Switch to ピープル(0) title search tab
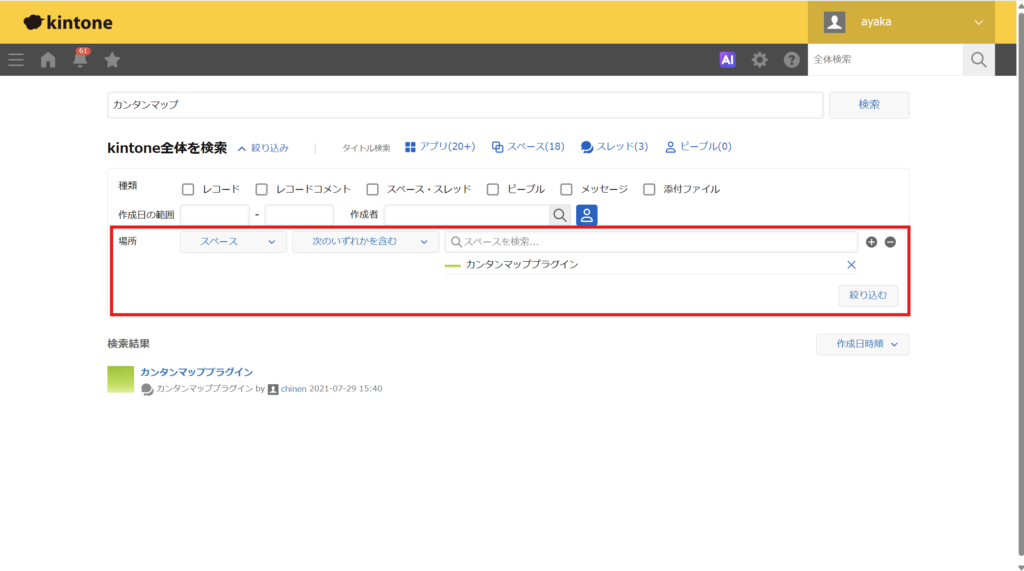The image size is (1024, 571). [x=698, y=147]
